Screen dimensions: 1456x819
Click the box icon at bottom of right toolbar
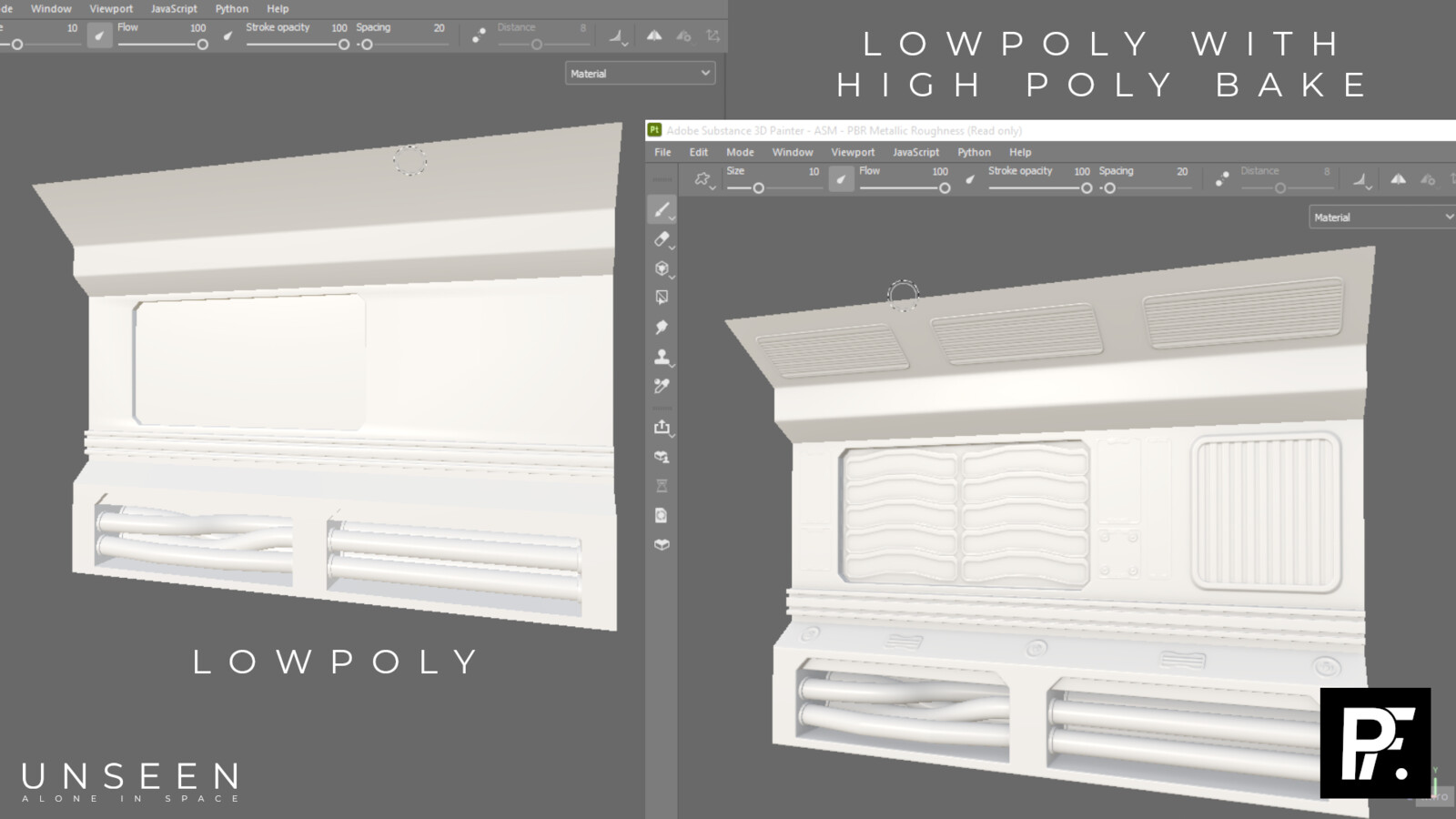click(662, 544)
